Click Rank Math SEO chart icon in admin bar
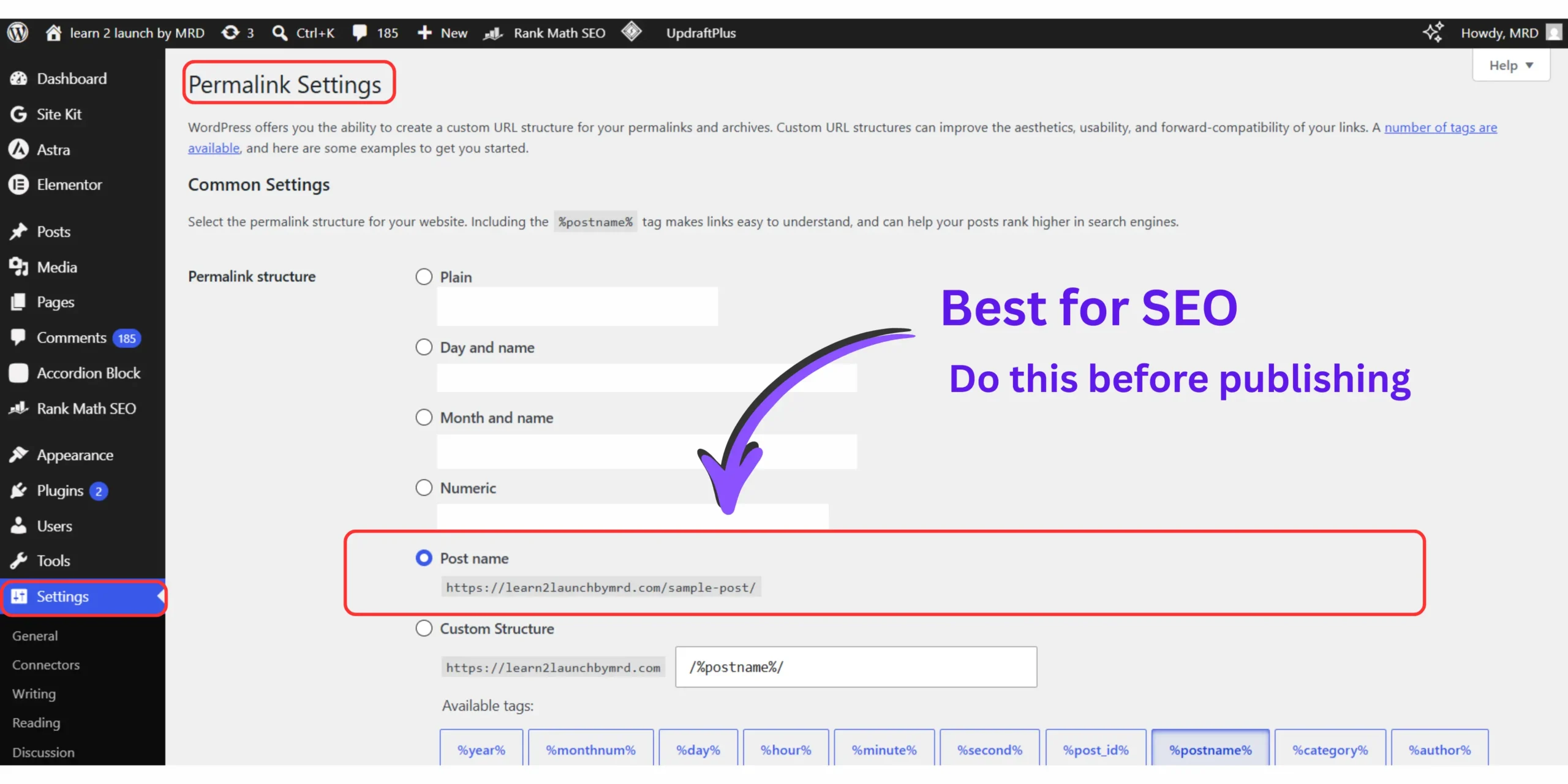 [493, 33]
